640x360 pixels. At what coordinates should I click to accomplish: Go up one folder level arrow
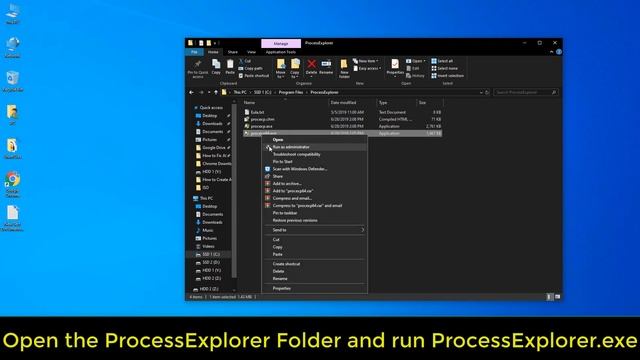[216, 93]
